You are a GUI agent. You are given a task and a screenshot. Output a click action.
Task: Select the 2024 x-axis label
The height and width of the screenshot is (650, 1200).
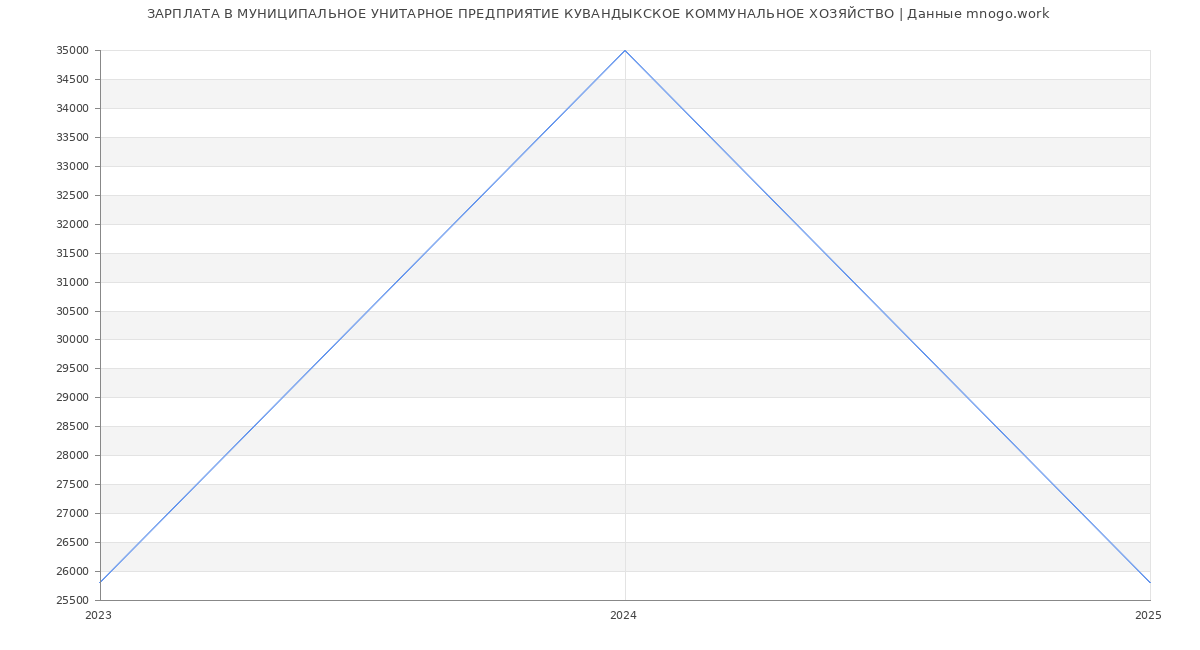coord(623,616)
